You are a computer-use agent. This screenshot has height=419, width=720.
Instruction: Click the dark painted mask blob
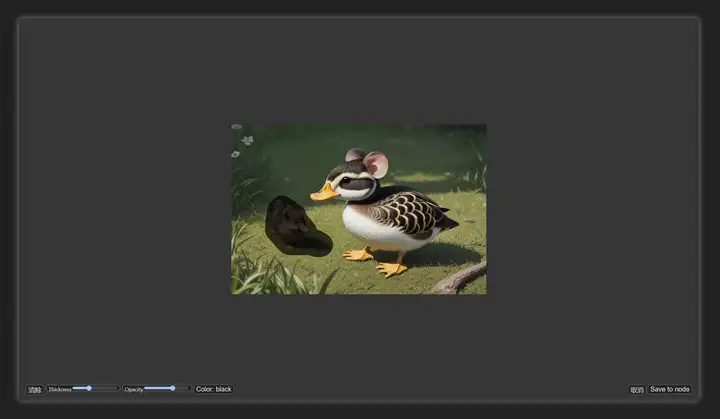coord(296,228)
